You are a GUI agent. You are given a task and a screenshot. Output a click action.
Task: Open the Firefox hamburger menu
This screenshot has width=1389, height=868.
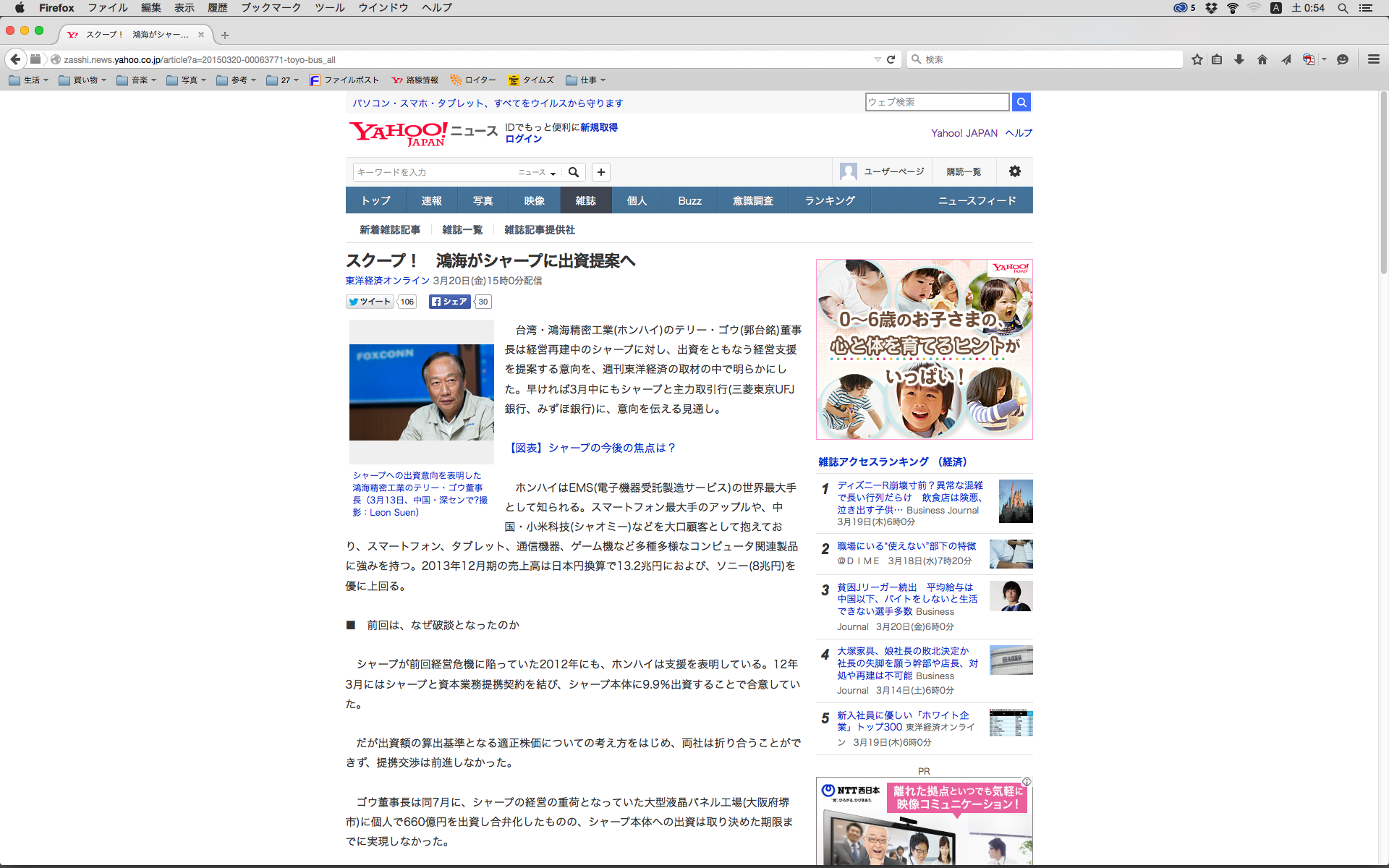pos(1373,59)
